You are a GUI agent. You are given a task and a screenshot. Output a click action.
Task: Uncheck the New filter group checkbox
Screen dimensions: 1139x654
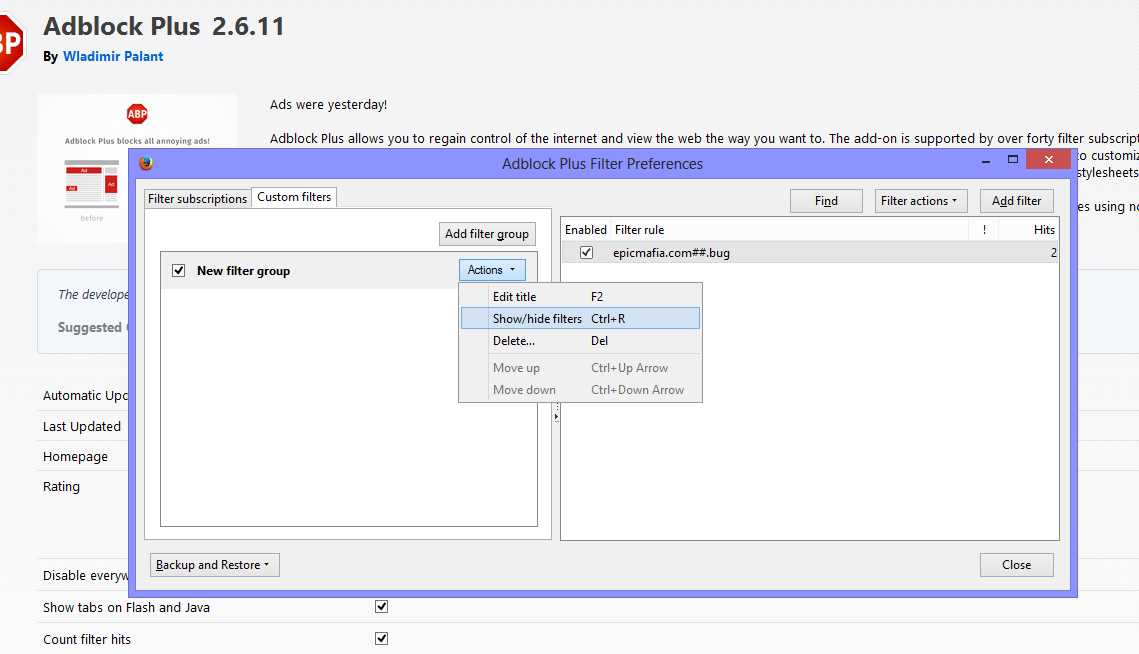(x=179, y=270)
